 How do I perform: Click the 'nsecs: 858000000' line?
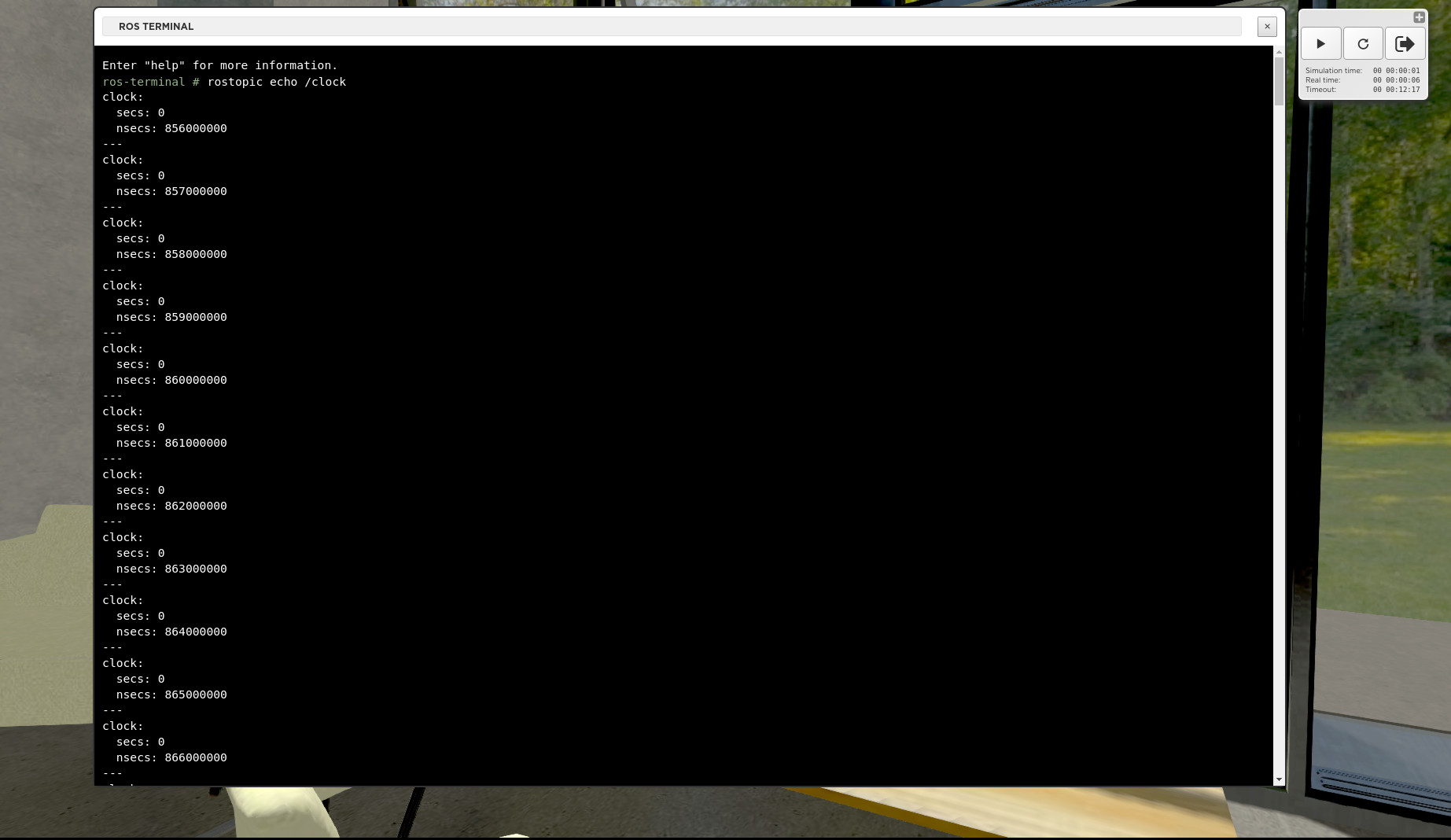click(171, 255)
